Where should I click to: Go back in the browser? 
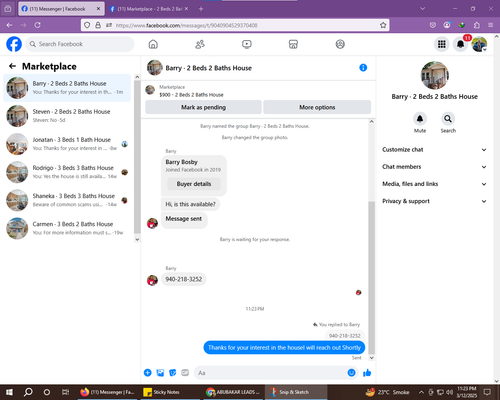(x=9, y=25)
